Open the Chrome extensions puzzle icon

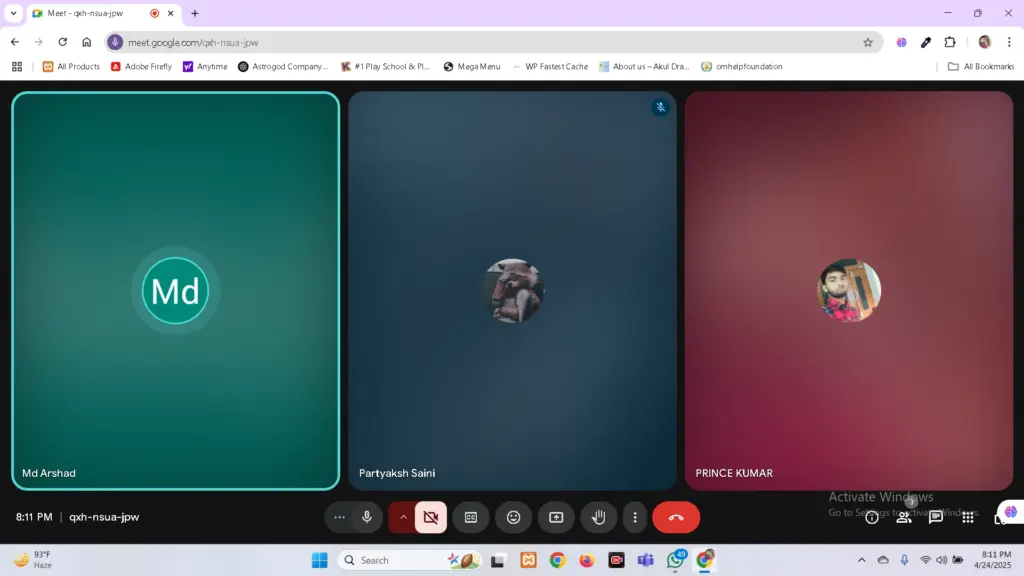click(x=950, y=42)
